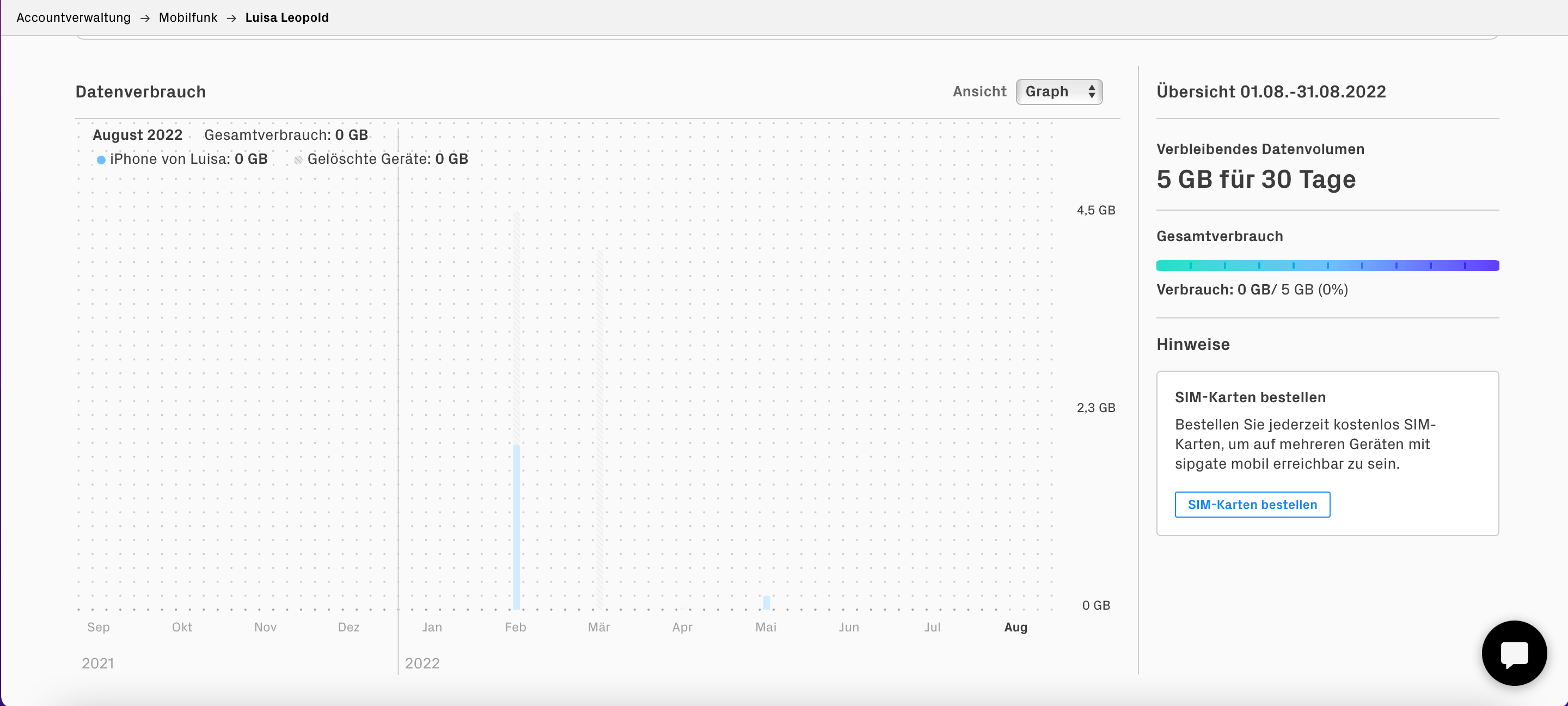Click the arrow between Accountverwaltung and Mobilfunk
This screenshot has width=1568, height=706.
145,17
